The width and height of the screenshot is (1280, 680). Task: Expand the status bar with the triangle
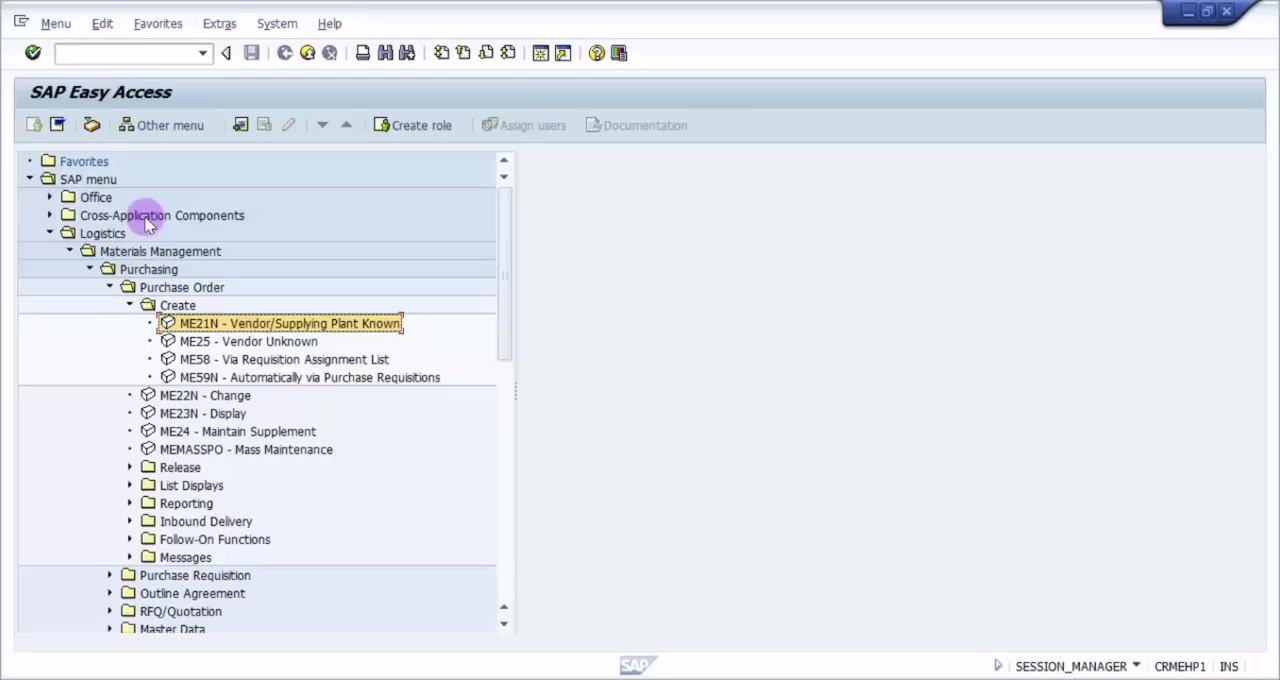998,666
